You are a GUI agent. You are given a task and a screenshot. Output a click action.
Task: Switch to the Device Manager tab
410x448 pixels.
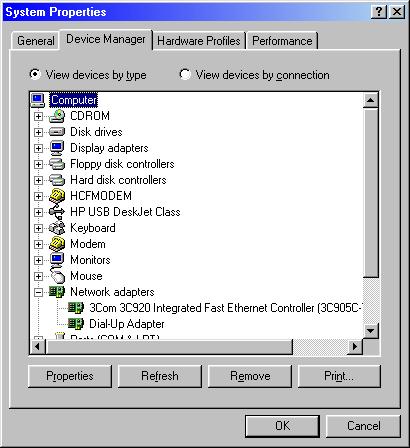point(106,39)
